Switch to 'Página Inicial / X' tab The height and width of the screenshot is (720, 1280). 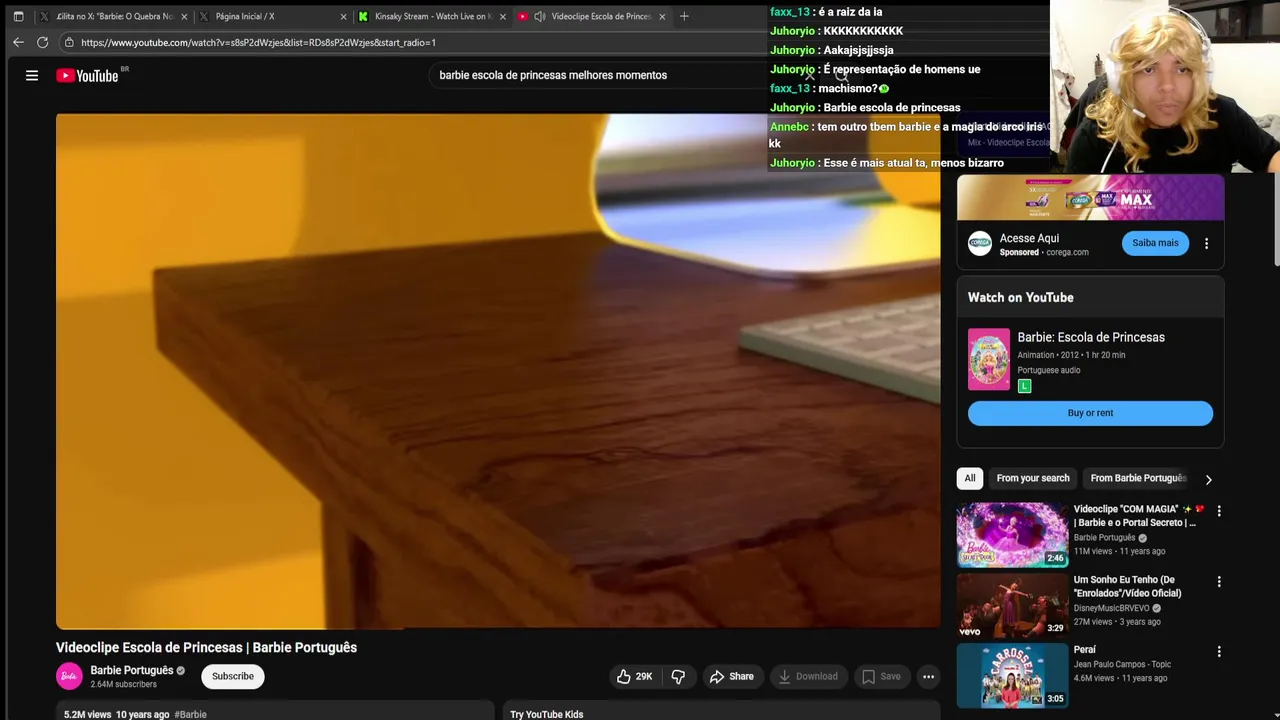[273, 16]
